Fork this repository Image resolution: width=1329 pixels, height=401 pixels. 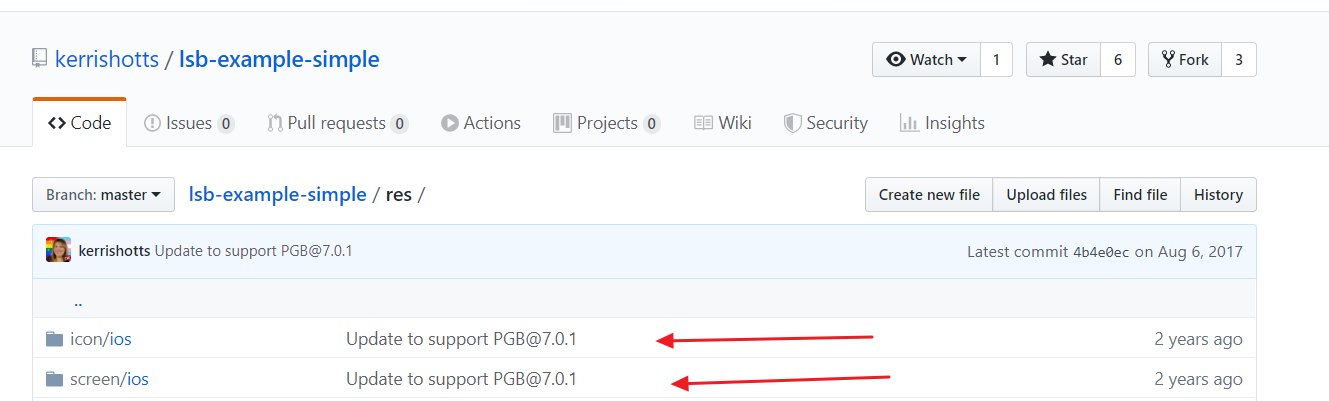(1185, 60)
